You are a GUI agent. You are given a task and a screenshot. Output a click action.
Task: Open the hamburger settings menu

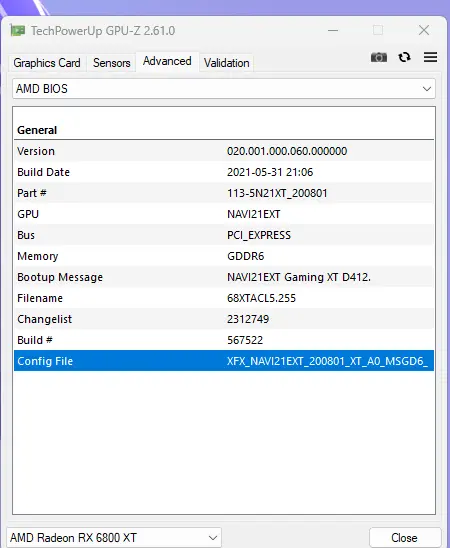[430, 57]
